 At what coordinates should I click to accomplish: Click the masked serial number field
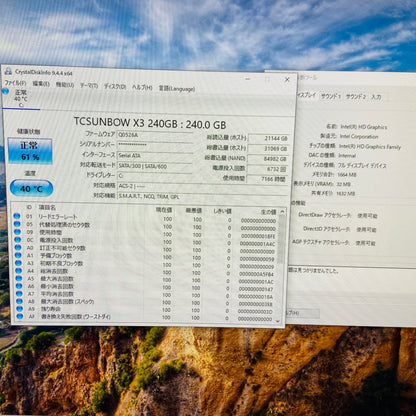[155, 145]
